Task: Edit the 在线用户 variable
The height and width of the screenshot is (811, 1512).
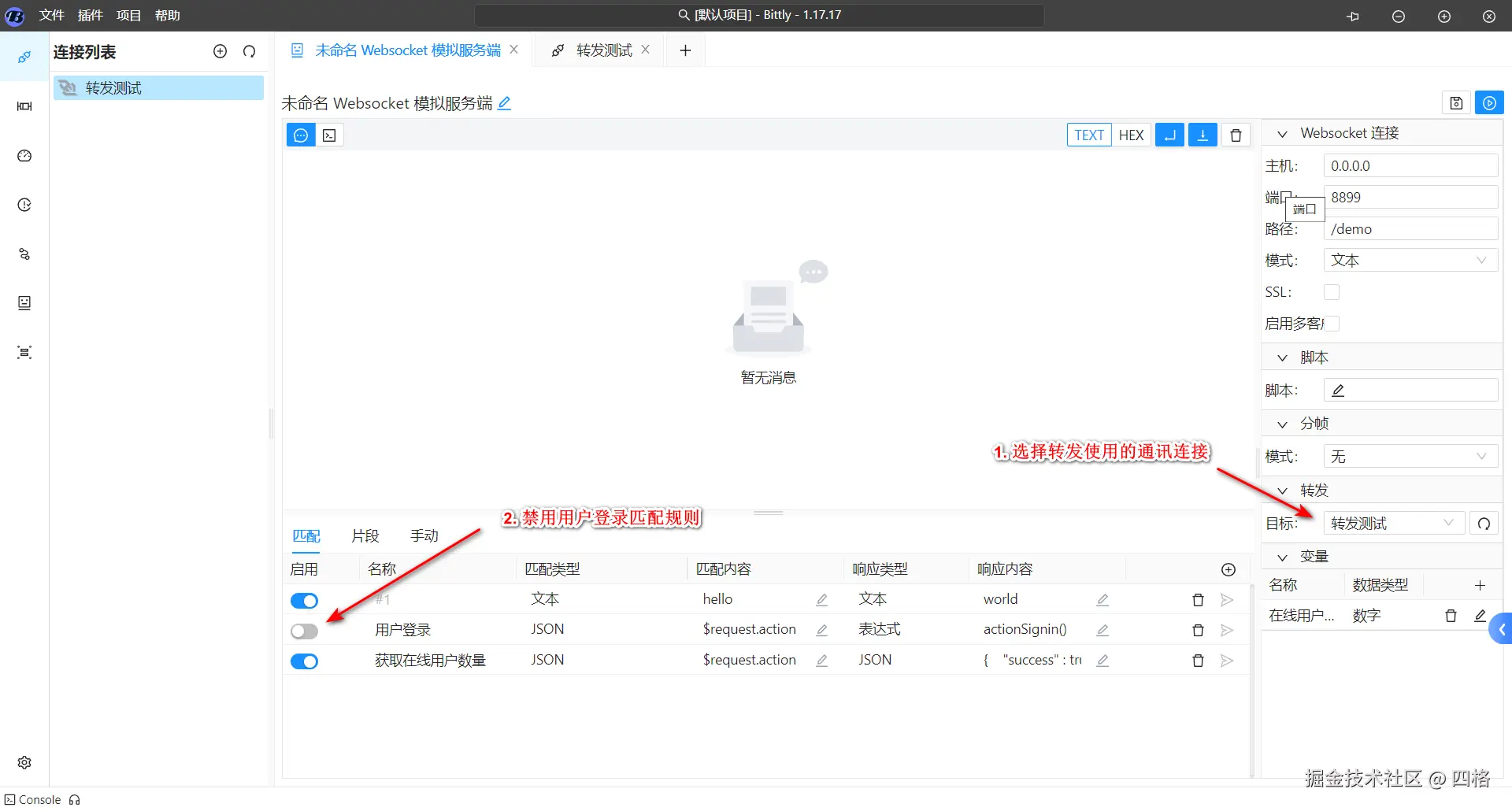Action: click(1480, 616)
